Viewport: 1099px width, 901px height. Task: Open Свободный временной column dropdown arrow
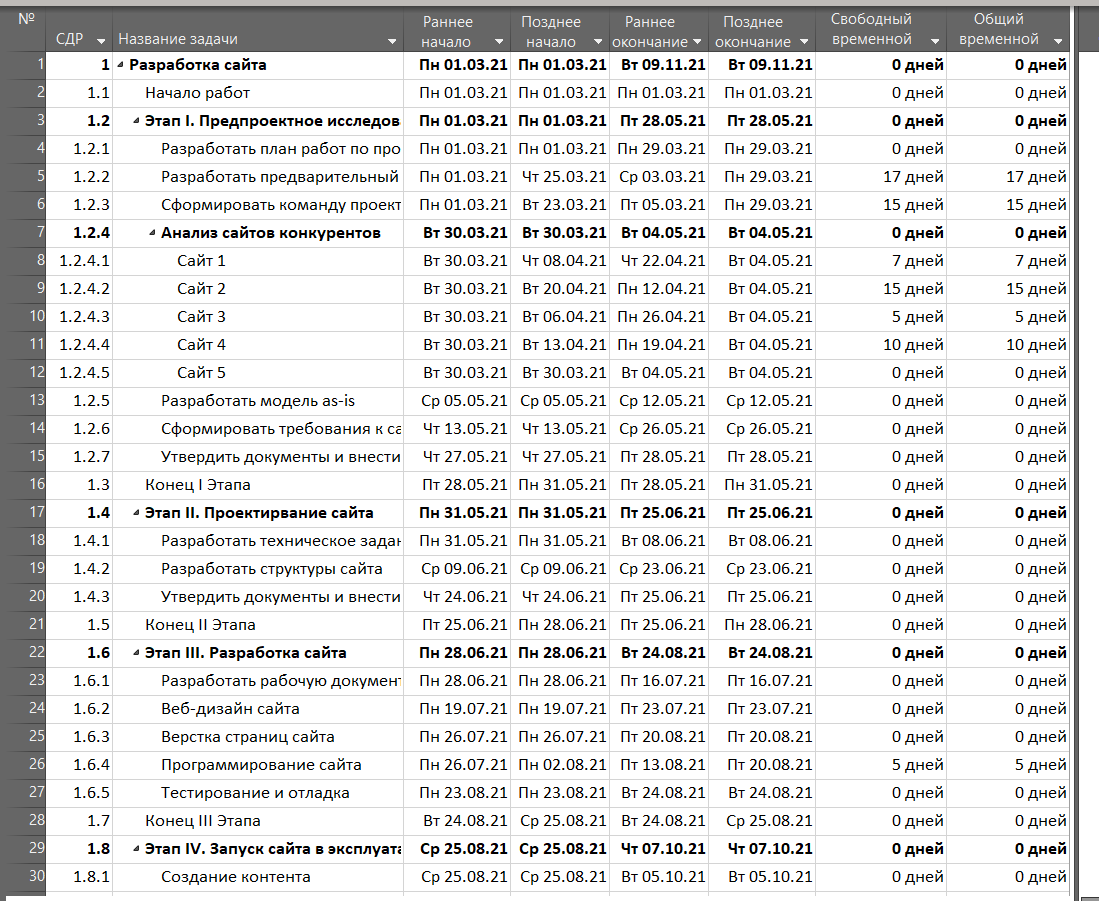934,41
